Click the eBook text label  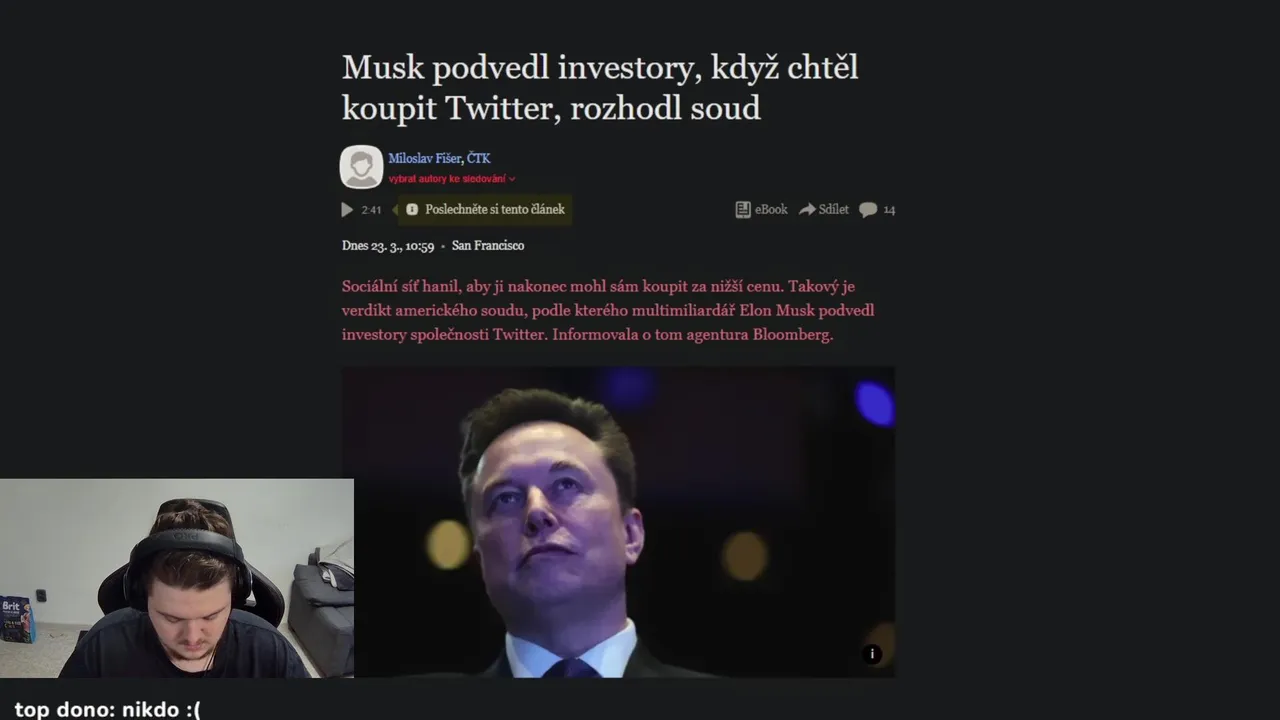point(771,210)
